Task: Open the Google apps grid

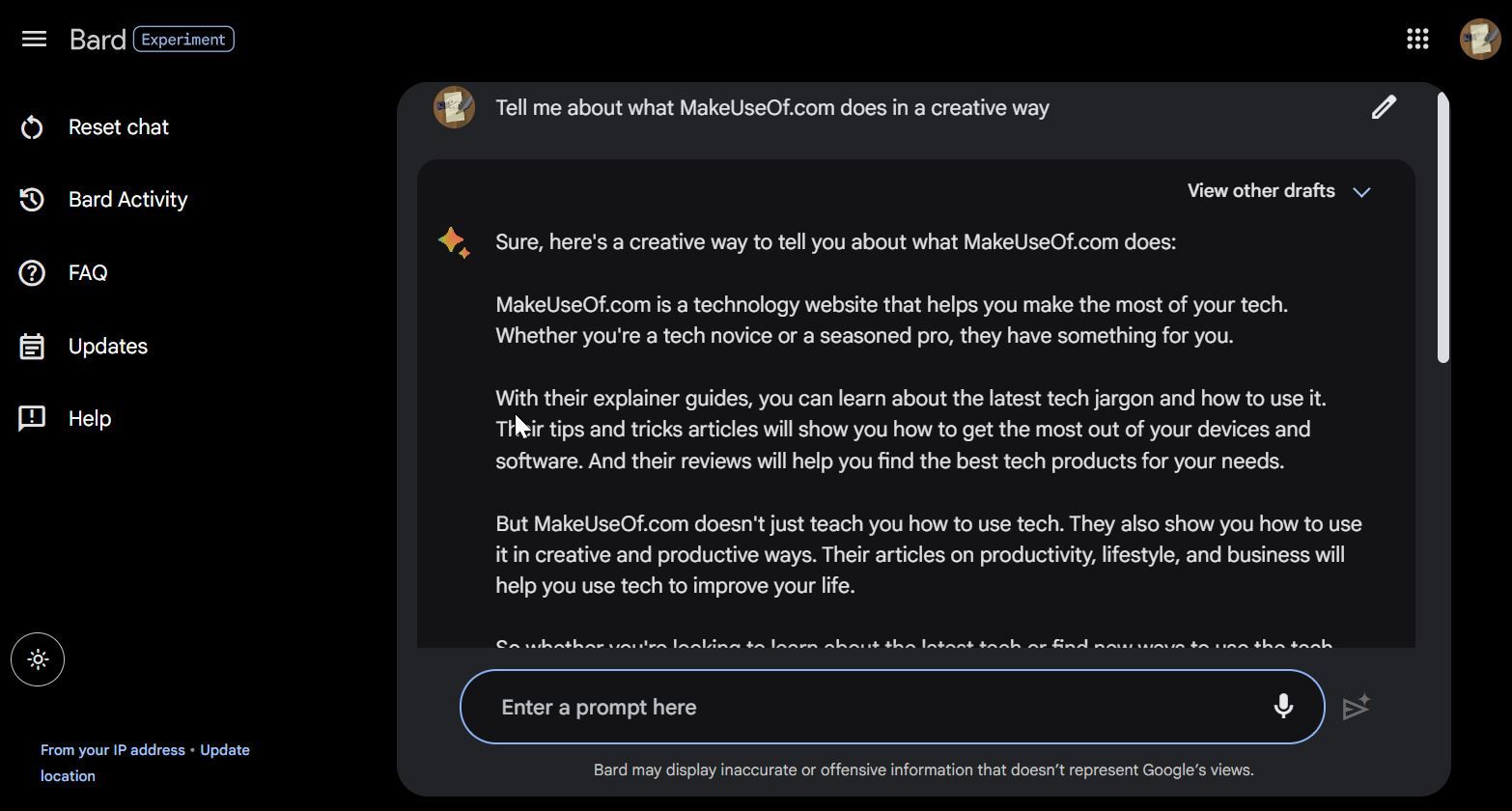Action: pyautogui.click(x=1416, y=39)
